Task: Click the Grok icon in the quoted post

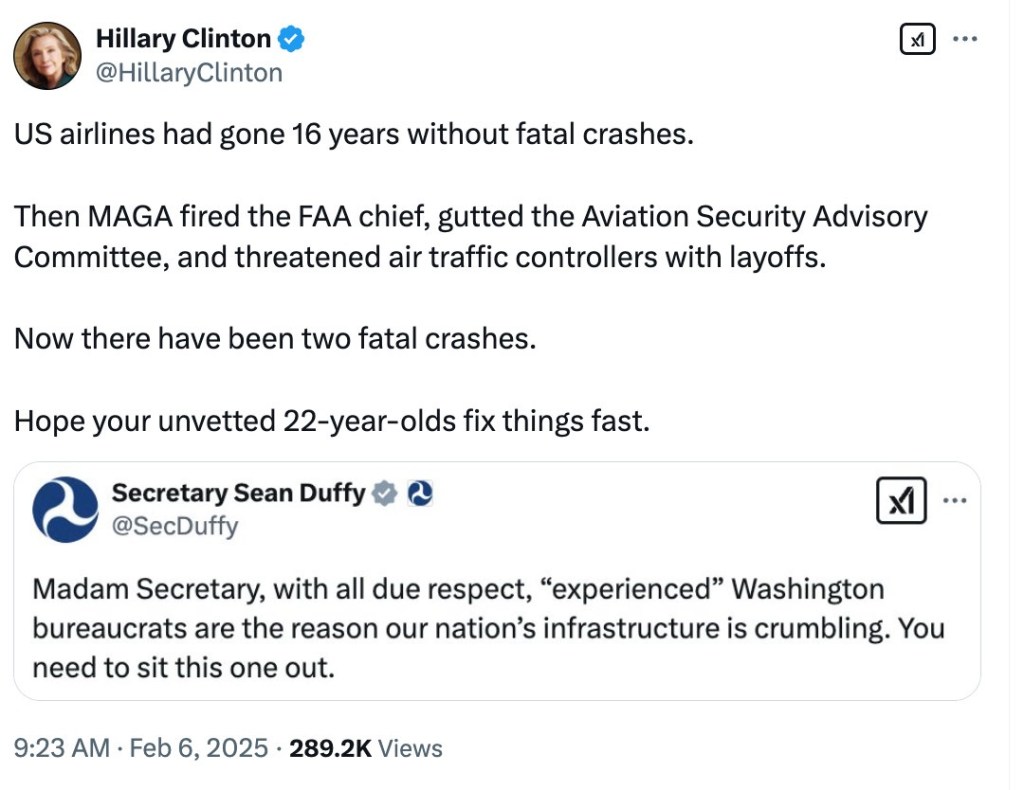Action: pos(901,500)
